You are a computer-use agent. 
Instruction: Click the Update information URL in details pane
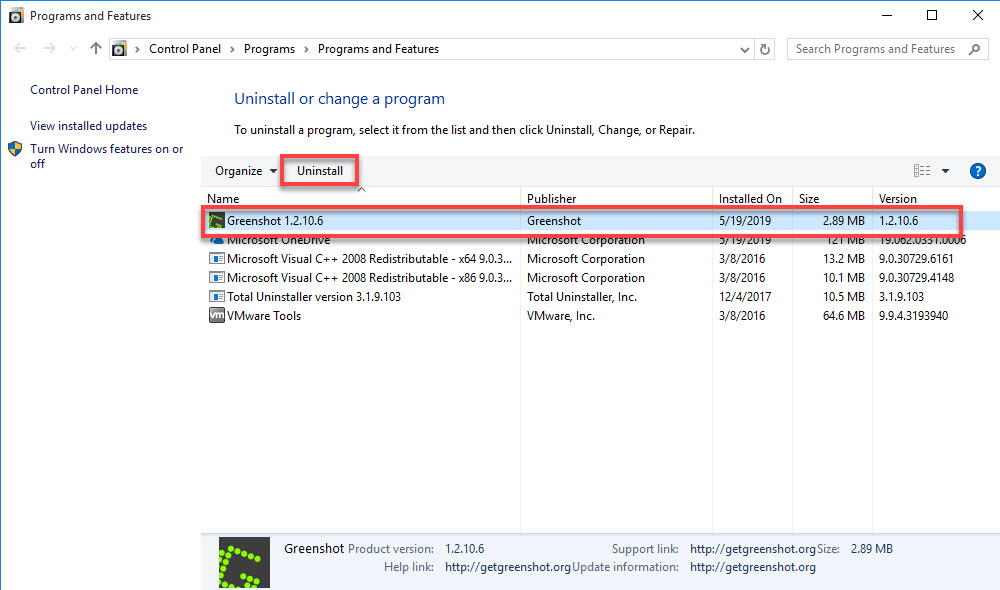tap(753, 567)
